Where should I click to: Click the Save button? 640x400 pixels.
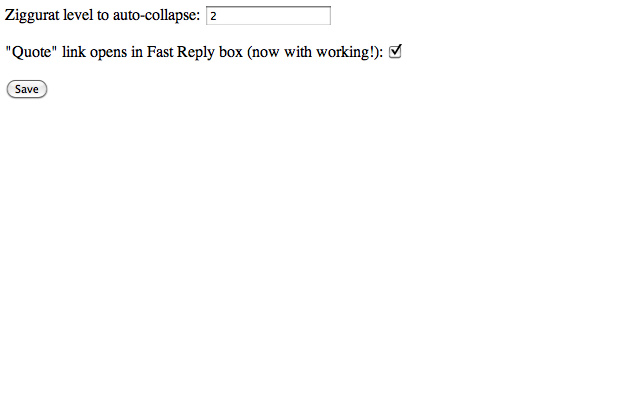click(27, 89)
